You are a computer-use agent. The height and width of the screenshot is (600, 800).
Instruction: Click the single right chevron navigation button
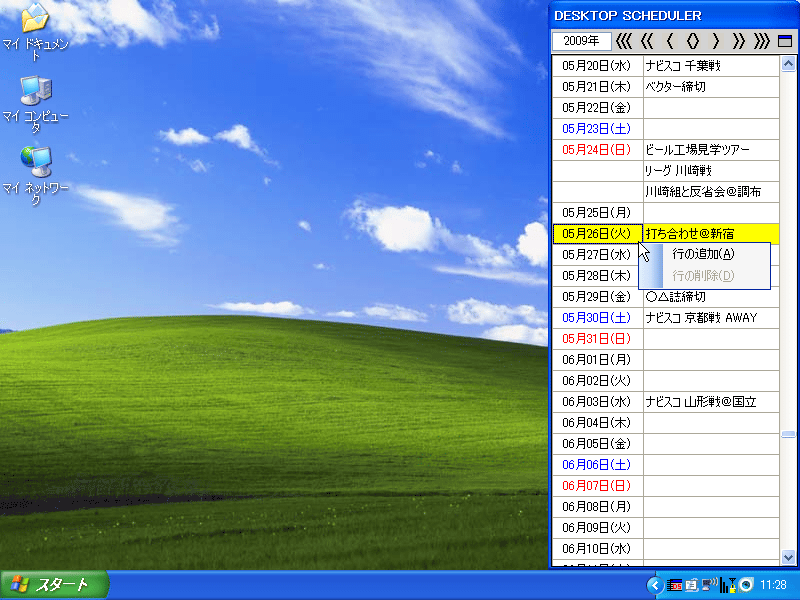pyautogui.click(x=715, y=41)
